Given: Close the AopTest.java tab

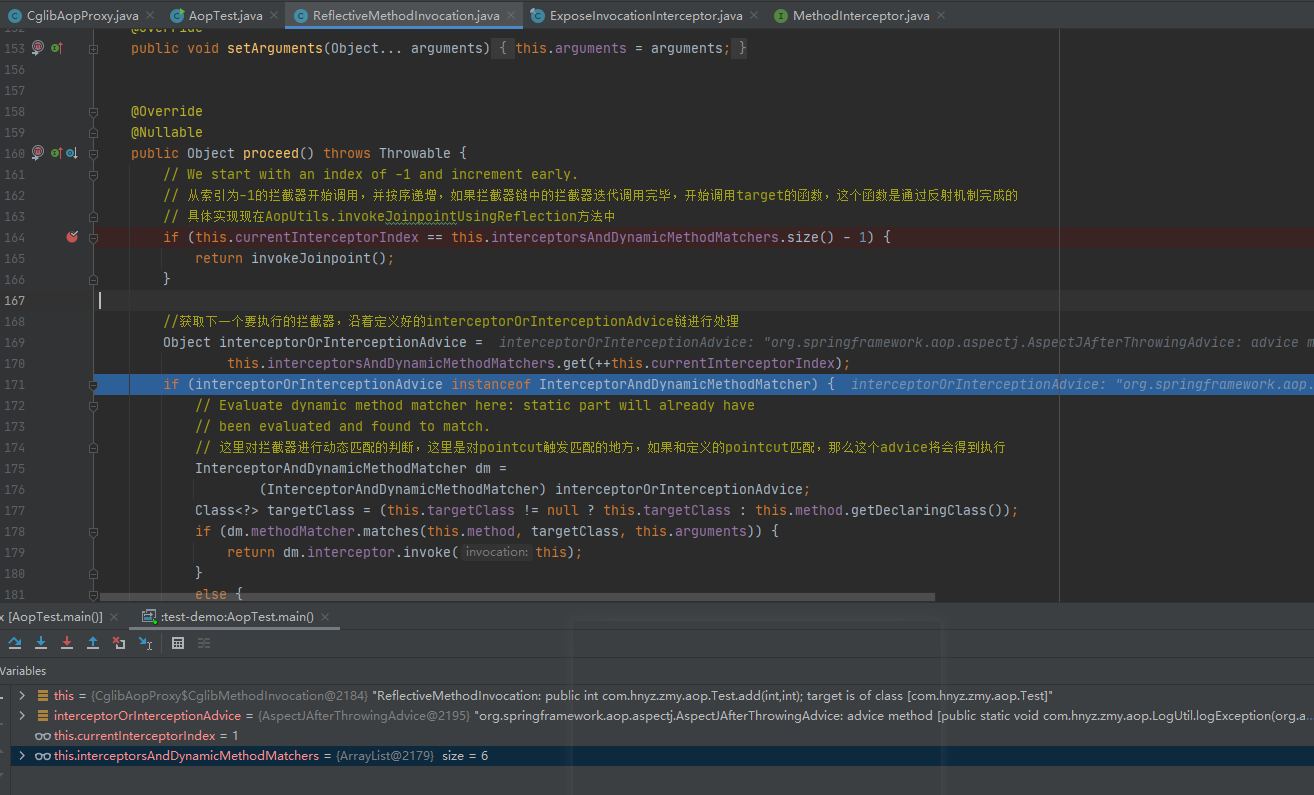Looking at the screenshot, I should 274,16.
